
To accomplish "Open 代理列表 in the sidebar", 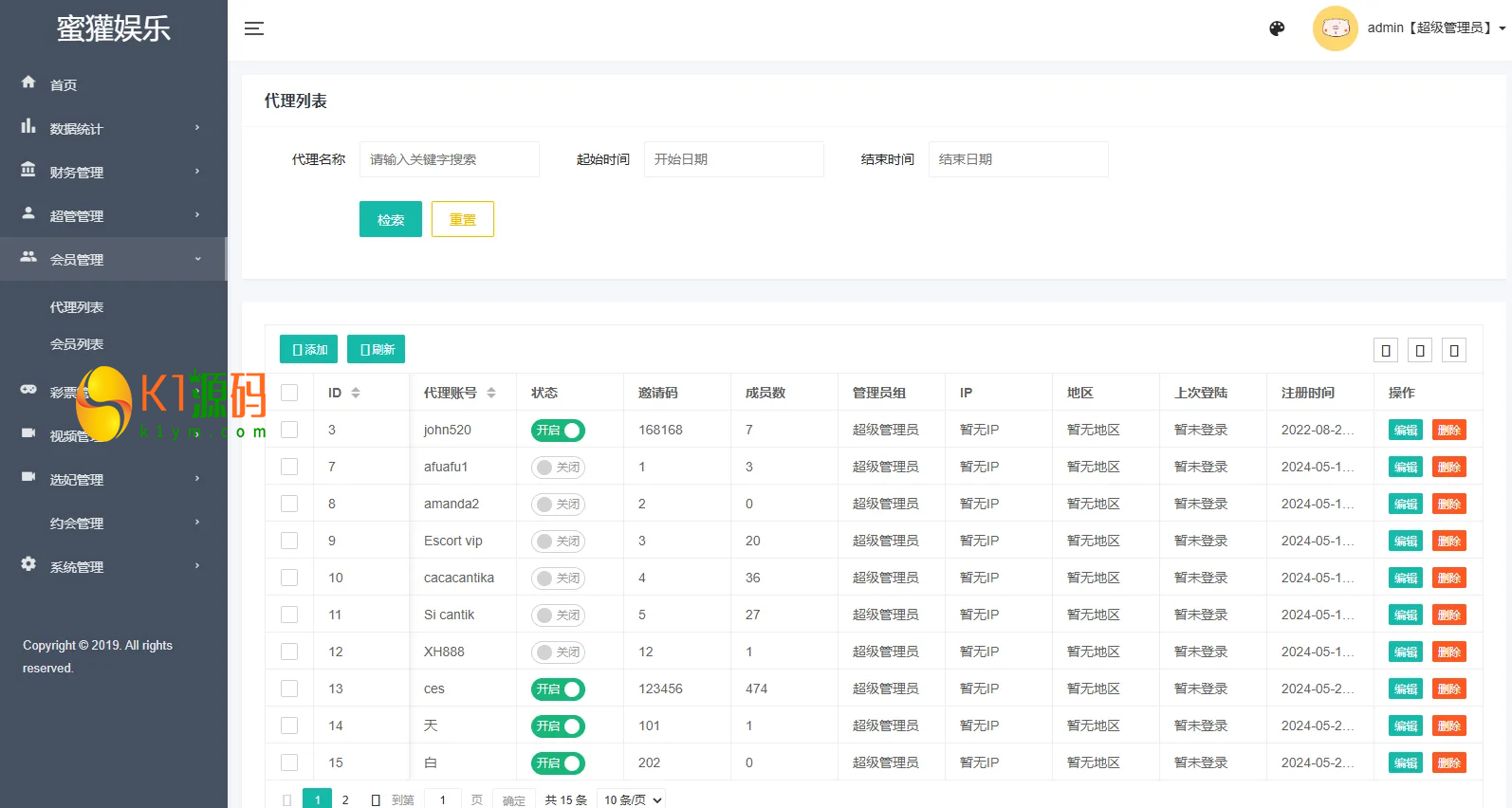I will 77,307.
